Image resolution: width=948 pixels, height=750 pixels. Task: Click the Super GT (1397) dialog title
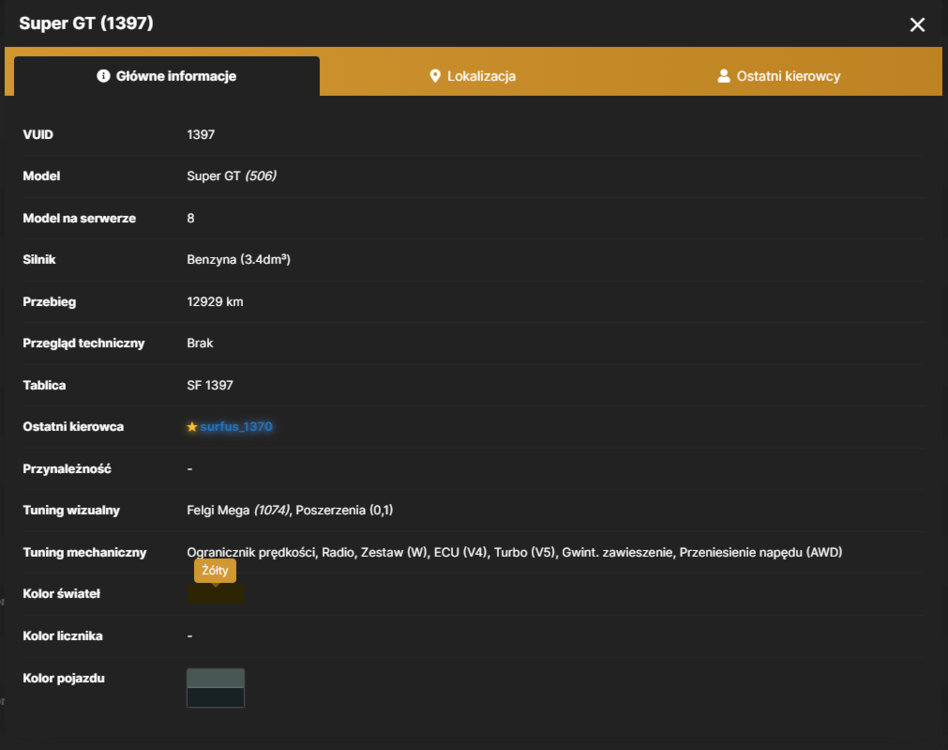(86, 23)
